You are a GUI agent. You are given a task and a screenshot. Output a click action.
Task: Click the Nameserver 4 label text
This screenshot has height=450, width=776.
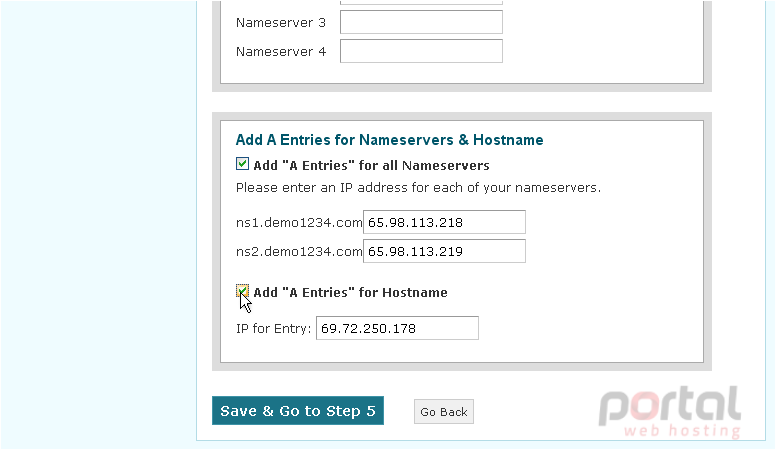(281, 52)
